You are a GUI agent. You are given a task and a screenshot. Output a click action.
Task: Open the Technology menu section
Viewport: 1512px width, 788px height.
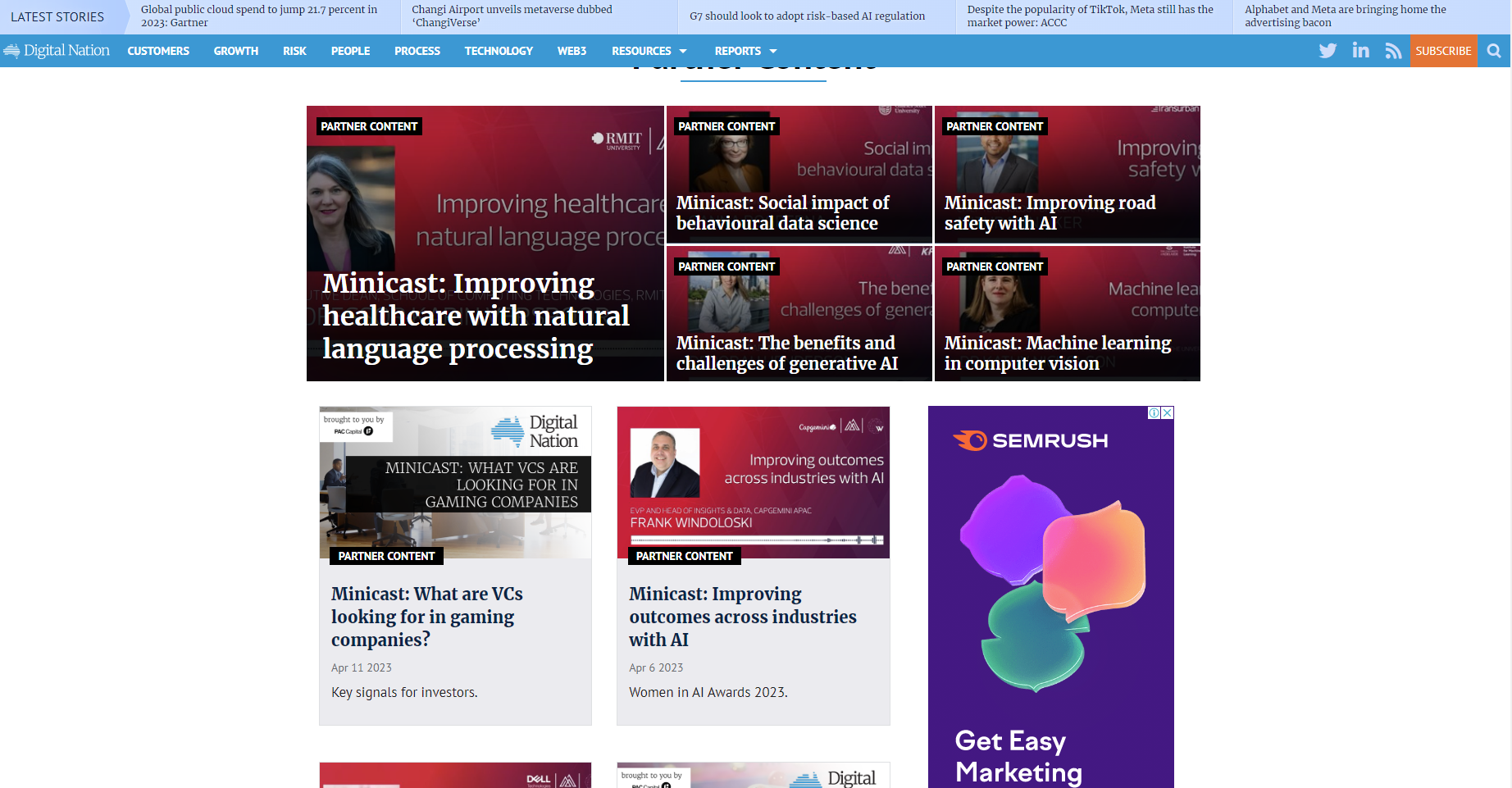coord(499,51)
